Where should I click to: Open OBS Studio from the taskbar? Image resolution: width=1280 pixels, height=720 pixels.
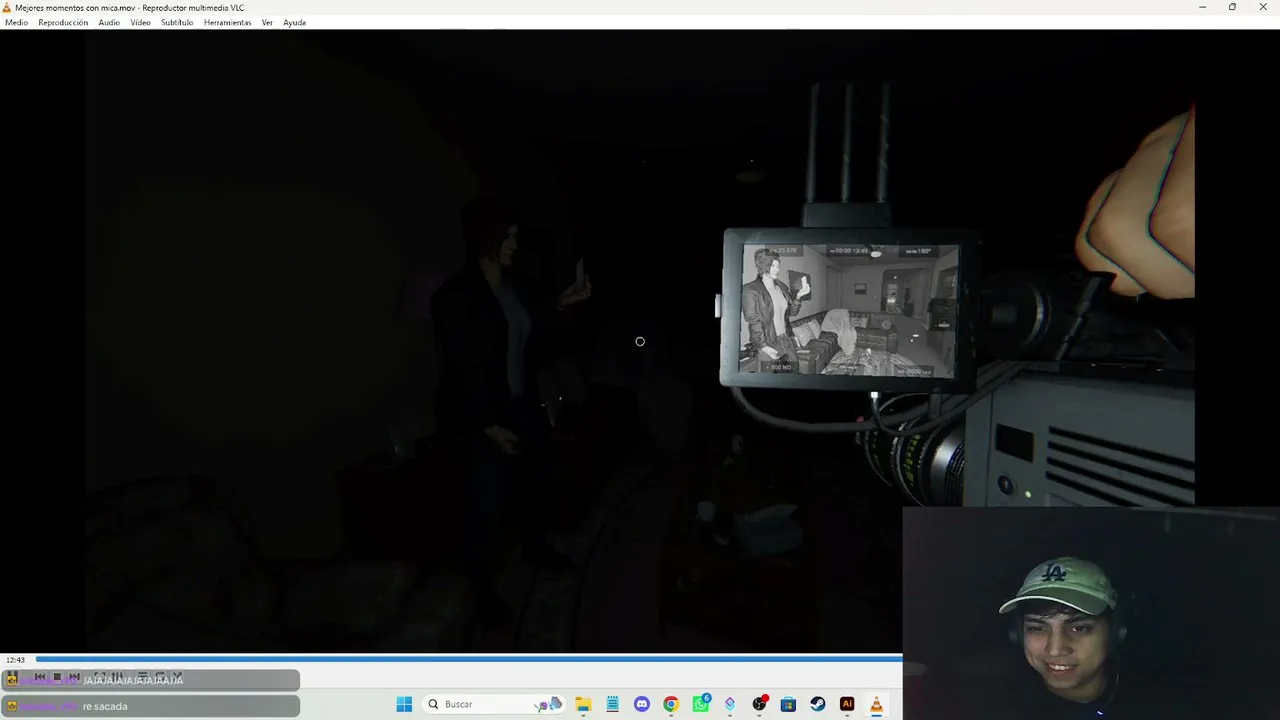759,704
